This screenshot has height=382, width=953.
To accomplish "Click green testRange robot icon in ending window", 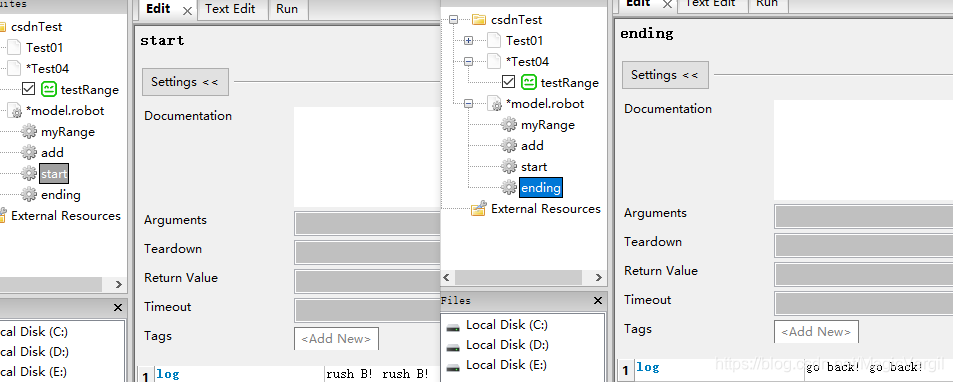I will [529, 83].
